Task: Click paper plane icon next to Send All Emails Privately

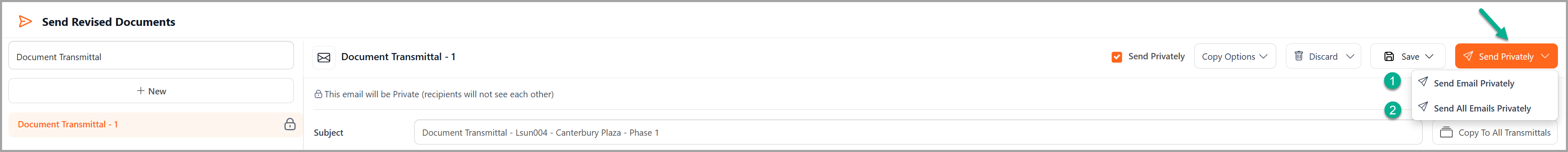Action: click(x=1423, y=107)
